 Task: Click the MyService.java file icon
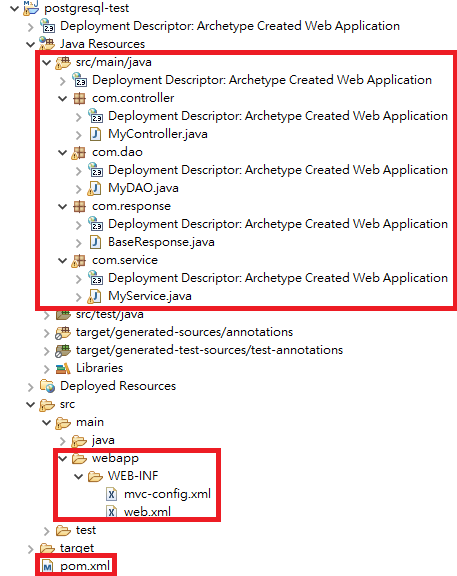point(95,296)
